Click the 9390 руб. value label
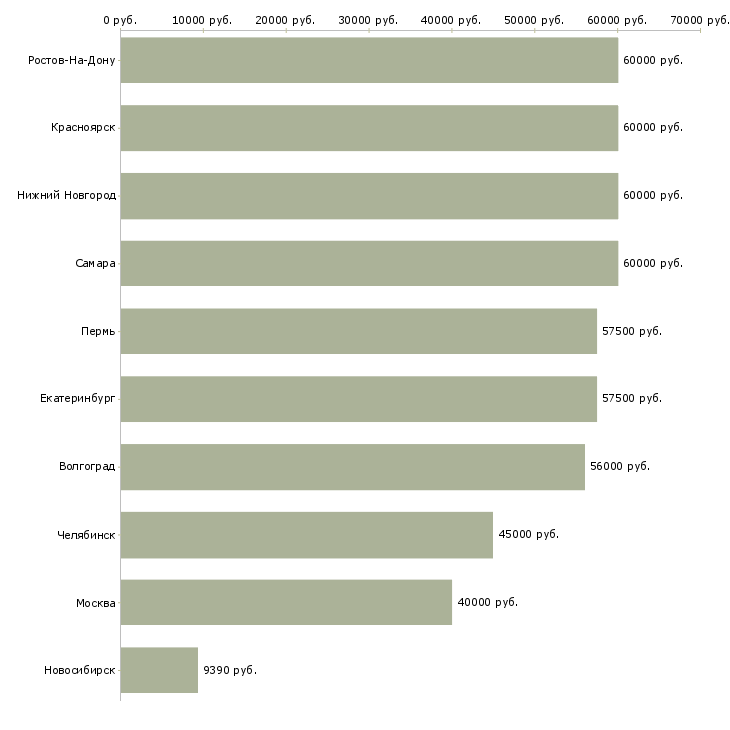730x730 pixels. [x=230, y=670]
